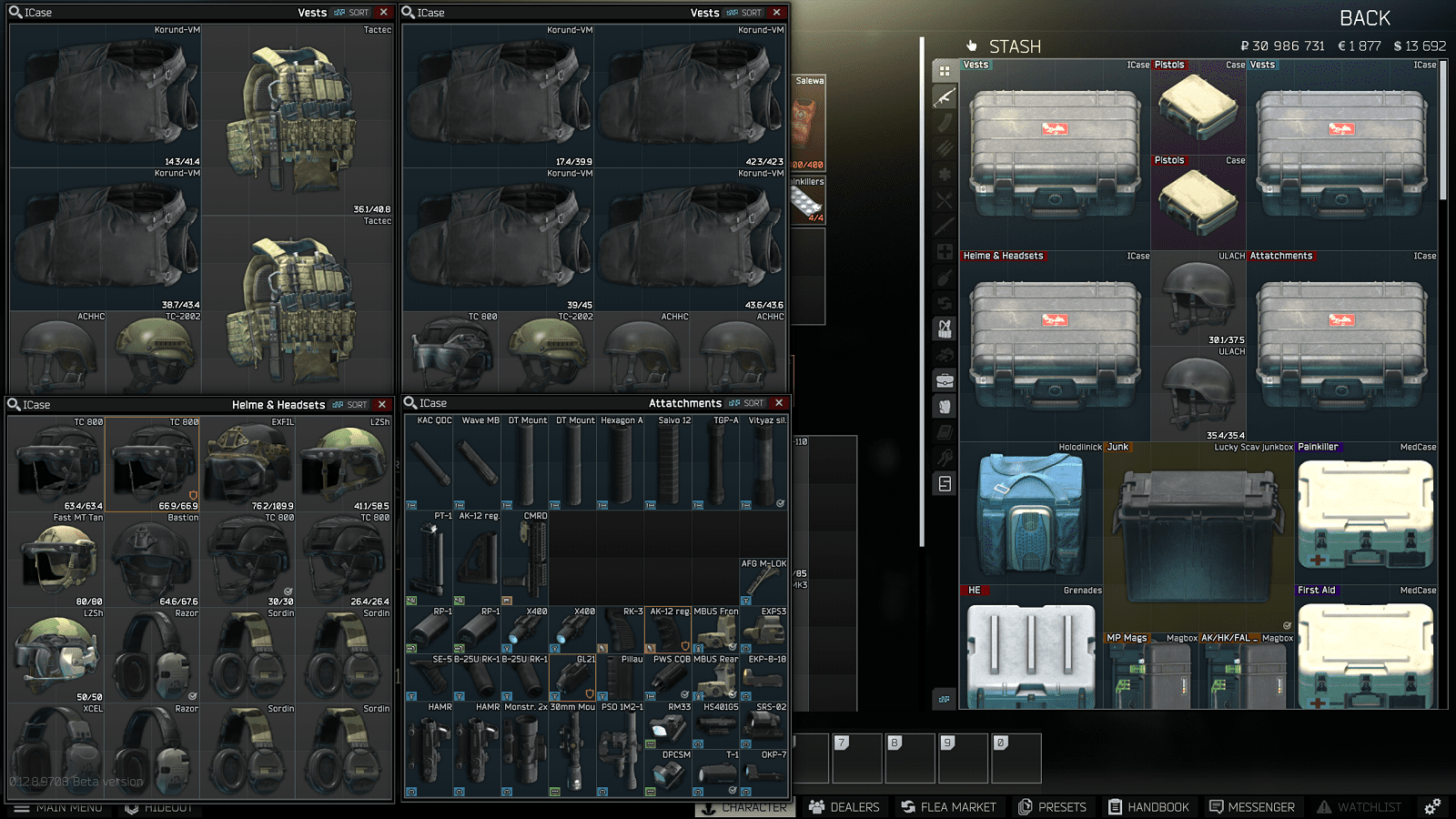Filter stash by tactical rig icon
Screen dimensions: 1456x819
(945, 329)
